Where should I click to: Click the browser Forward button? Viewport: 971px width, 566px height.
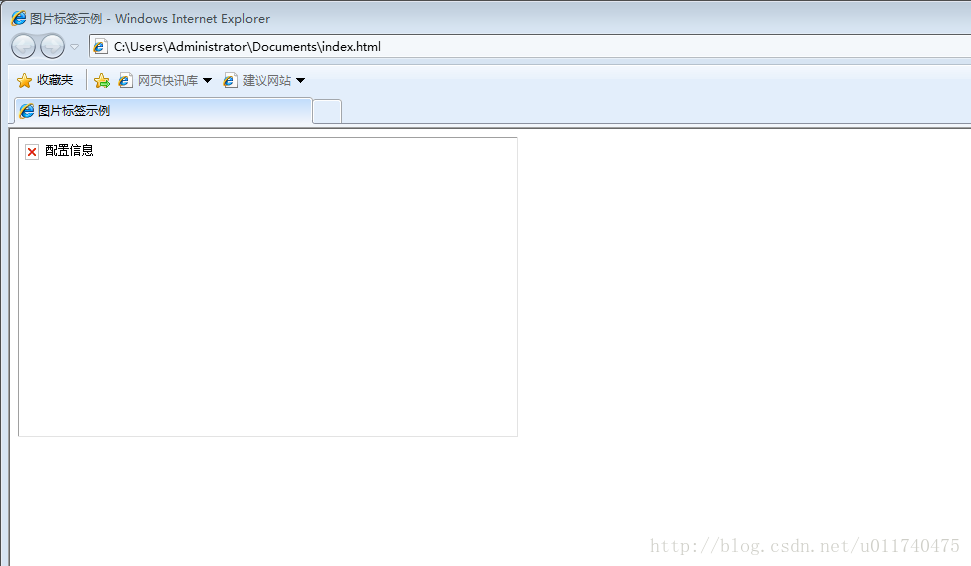click(52, 46)
